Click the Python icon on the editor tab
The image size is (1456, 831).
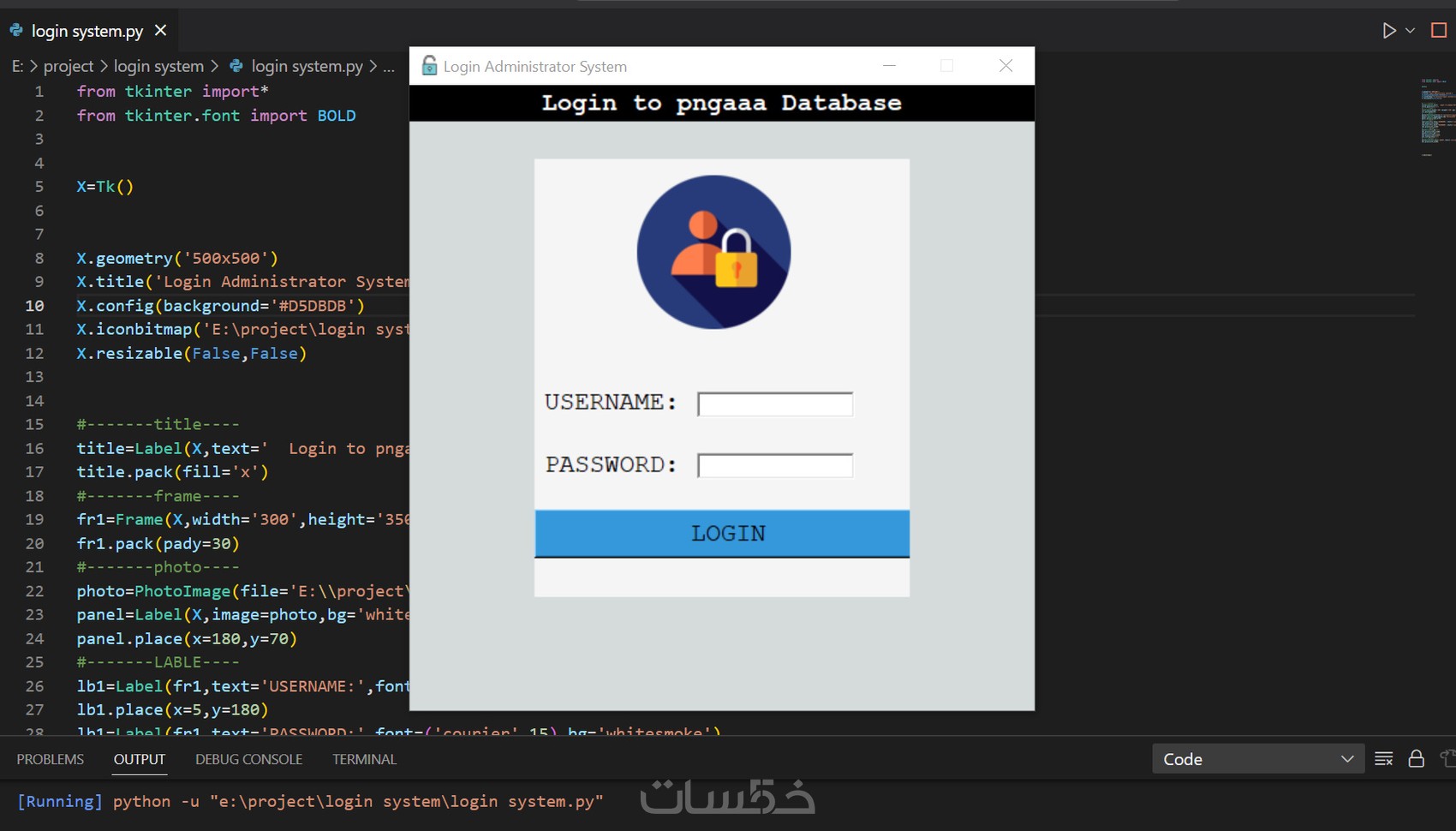click(x=16, y=31)
